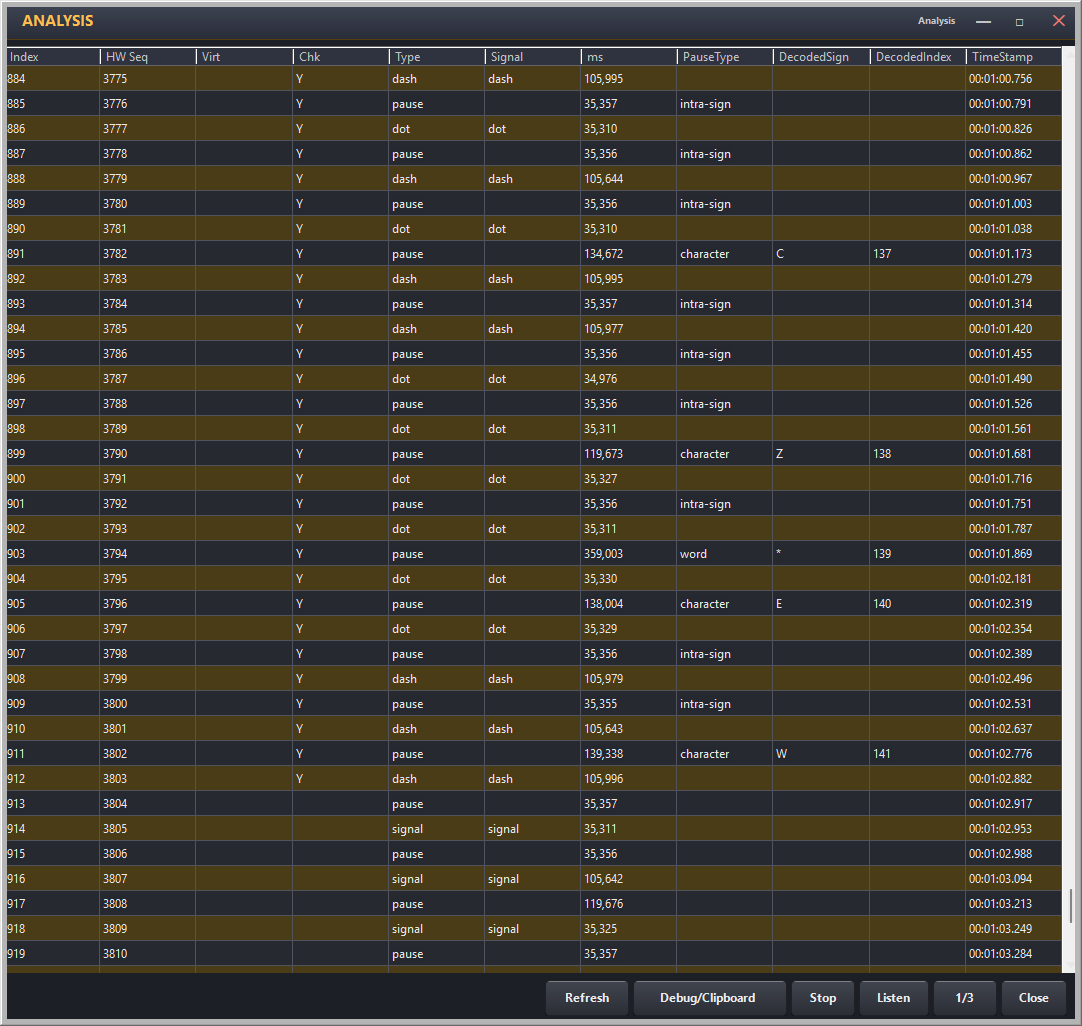Stop the analysis with the Stop button
This screenshot has height=1026, width=1082.
click(x=823, y=998)
